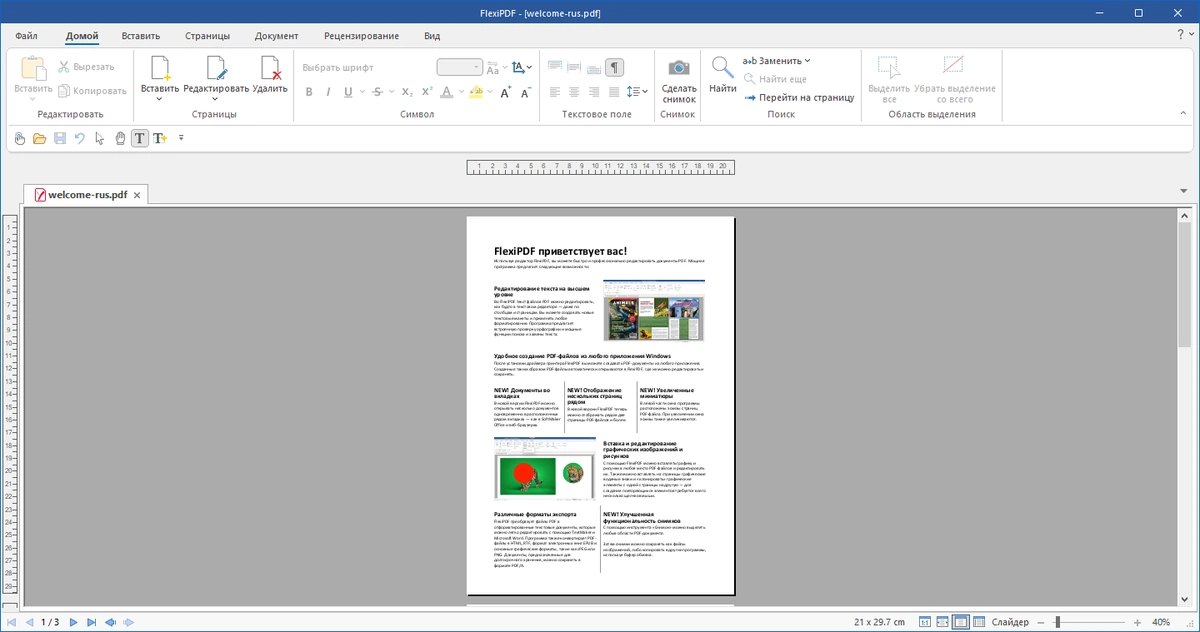
Task: Click Перейти на страницу
Action: tap(799, 97)
